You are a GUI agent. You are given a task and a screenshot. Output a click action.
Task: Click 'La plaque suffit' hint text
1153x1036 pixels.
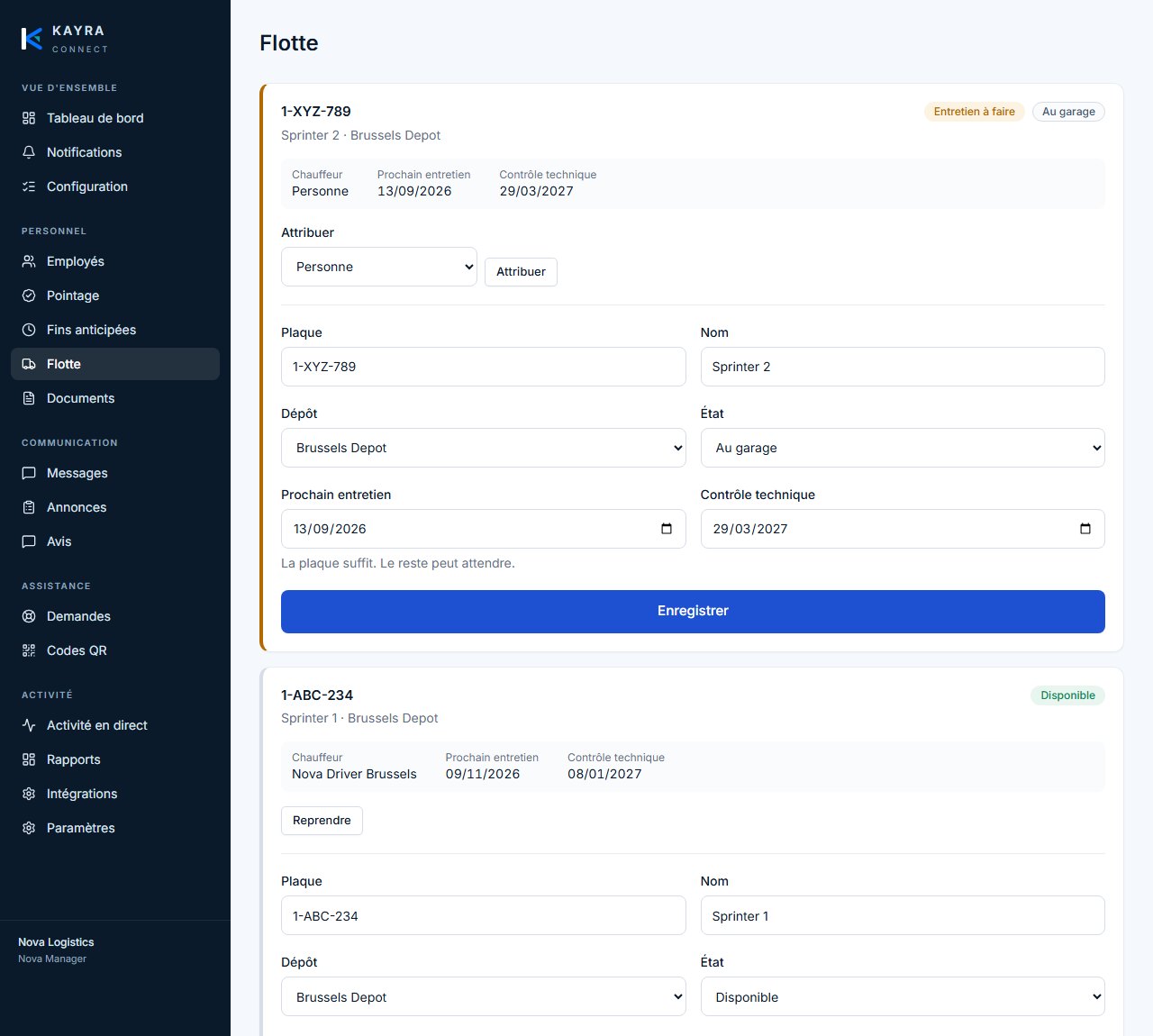[x=398, y=563]
